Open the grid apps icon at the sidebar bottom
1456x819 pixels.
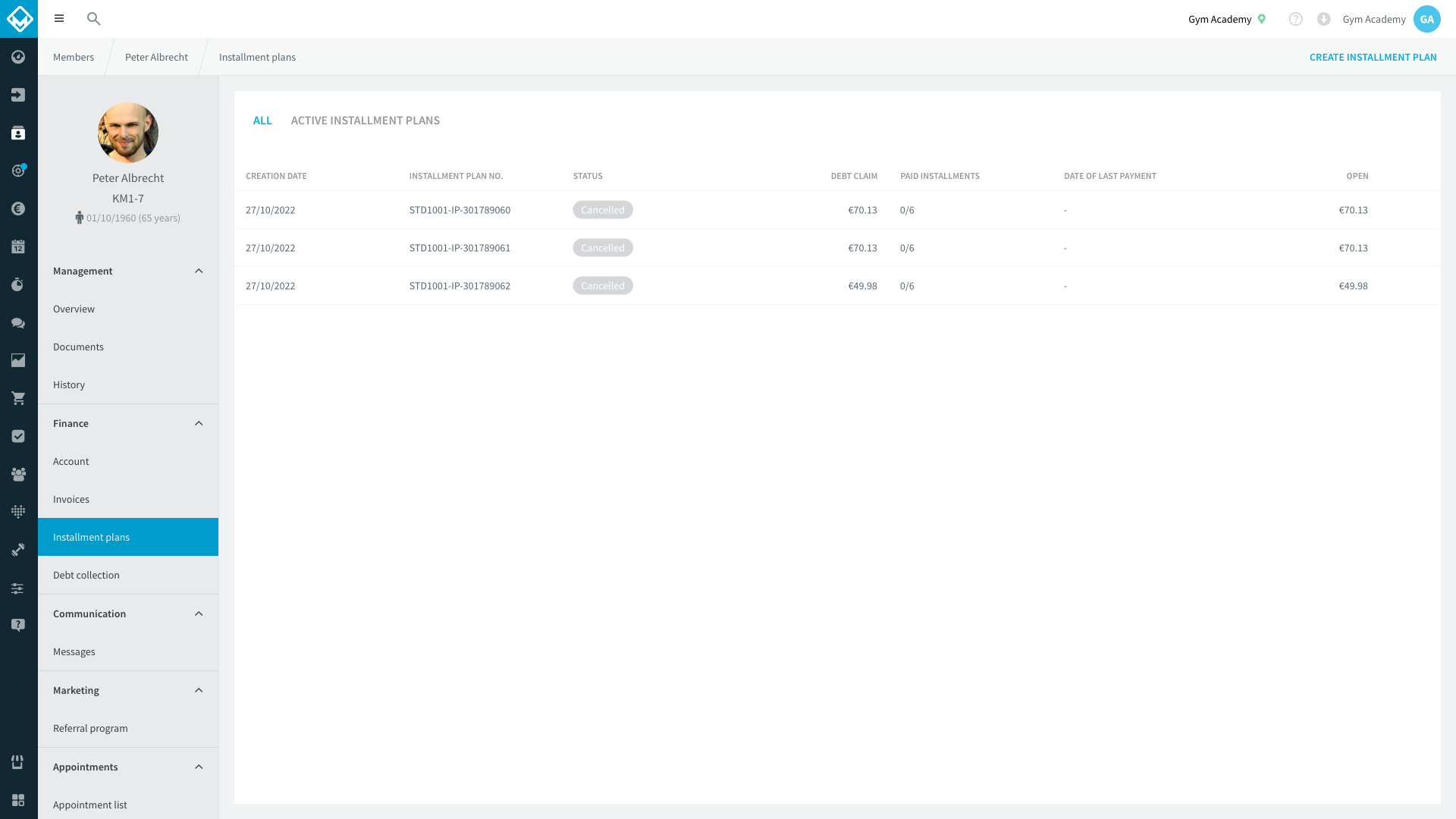coord(18,800)
